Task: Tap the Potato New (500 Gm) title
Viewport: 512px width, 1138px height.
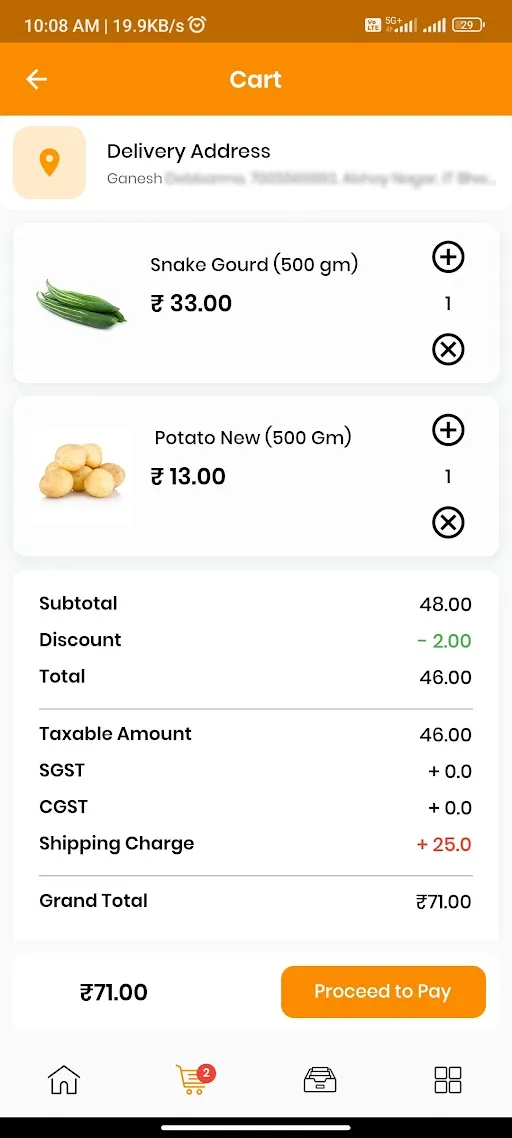Action: point(253,438)
